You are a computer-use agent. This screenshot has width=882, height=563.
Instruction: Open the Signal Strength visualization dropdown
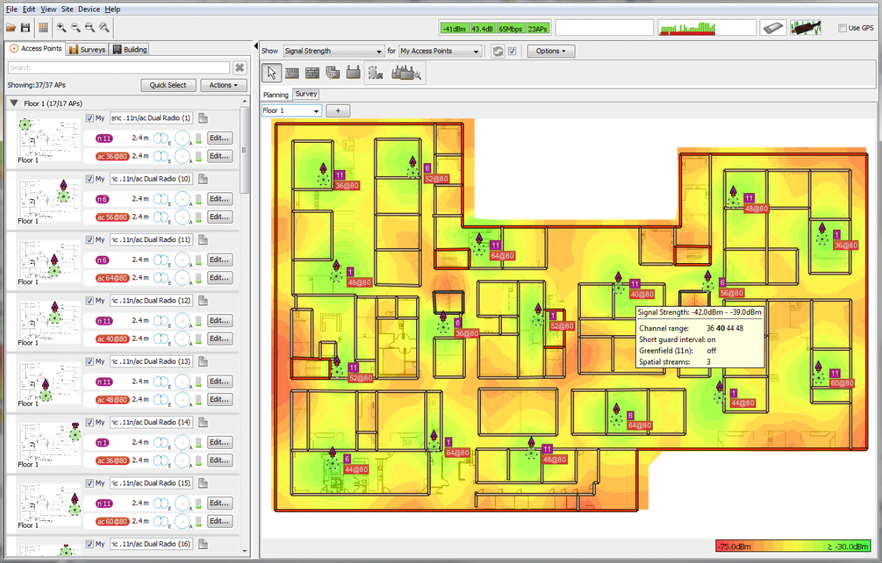point(333,51)
